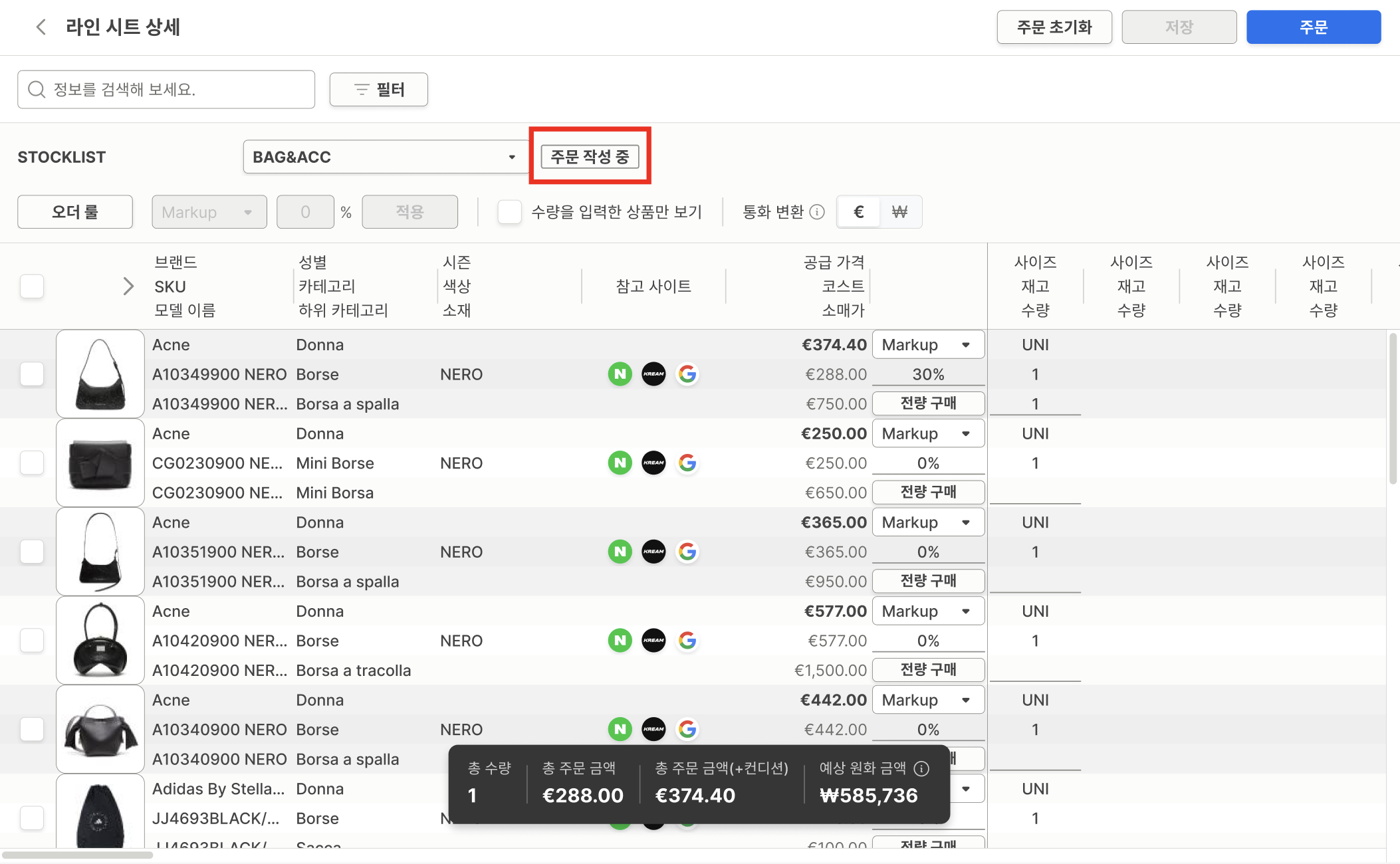Click expected won amount info icon

tap(921, 768)
